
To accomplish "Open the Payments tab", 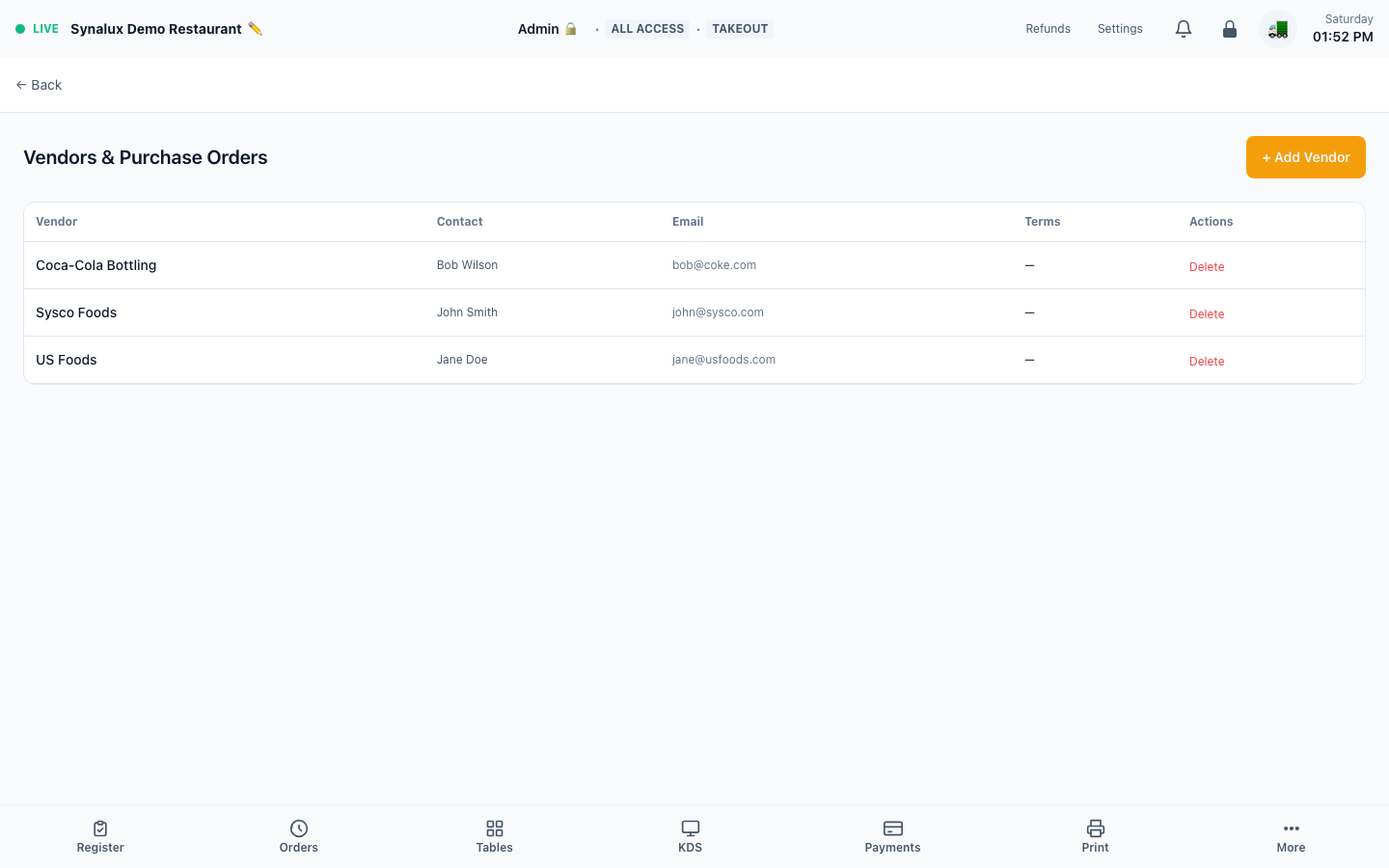I will coord(893,836).
